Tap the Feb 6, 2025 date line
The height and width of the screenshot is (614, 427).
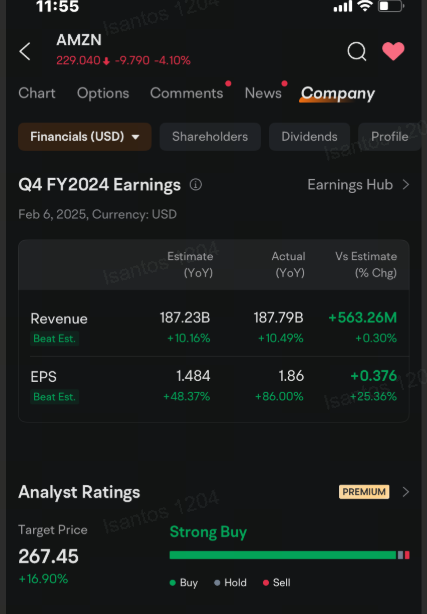coord(98,215)
